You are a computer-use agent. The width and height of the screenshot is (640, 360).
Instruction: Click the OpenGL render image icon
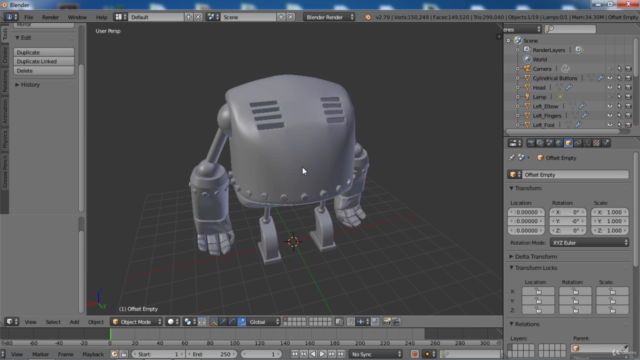[387, 322]
